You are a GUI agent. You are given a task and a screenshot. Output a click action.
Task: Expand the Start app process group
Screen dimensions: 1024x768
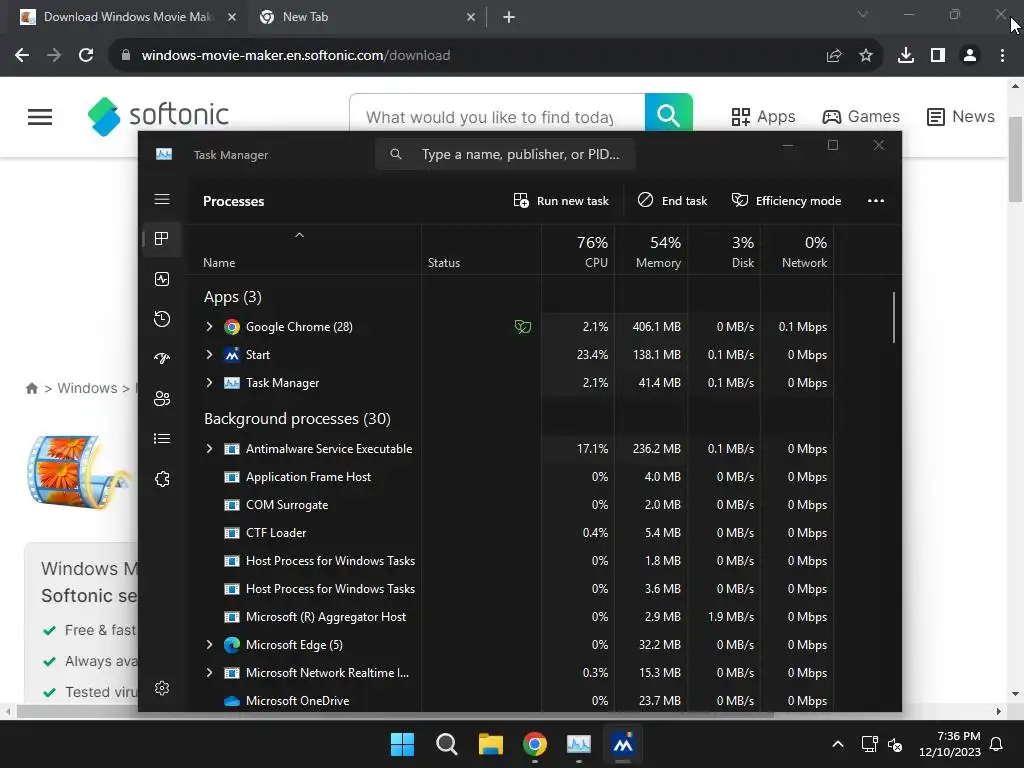click(209, 355)
